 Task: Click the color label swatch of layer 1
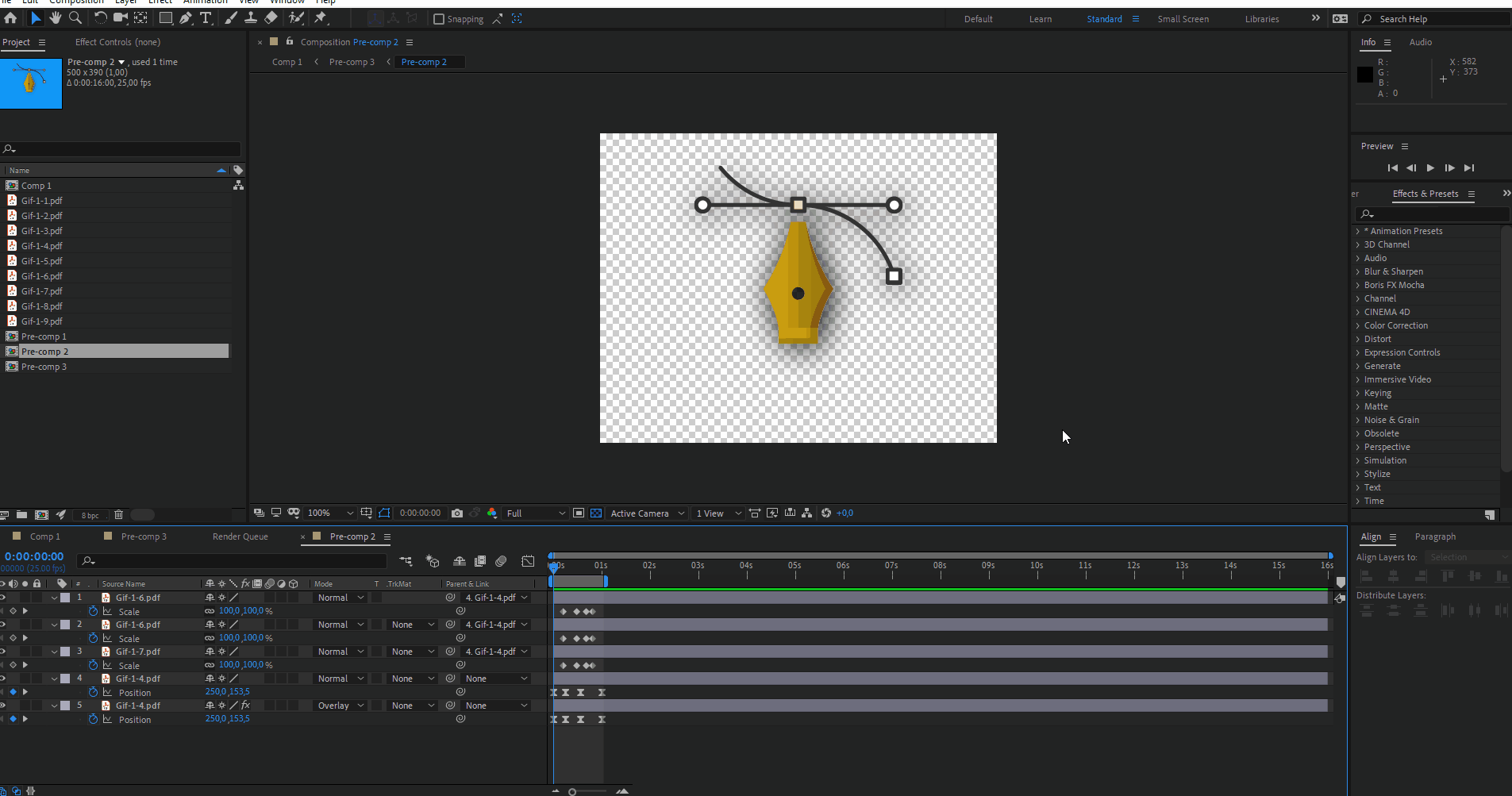click(x=65, y=598)
